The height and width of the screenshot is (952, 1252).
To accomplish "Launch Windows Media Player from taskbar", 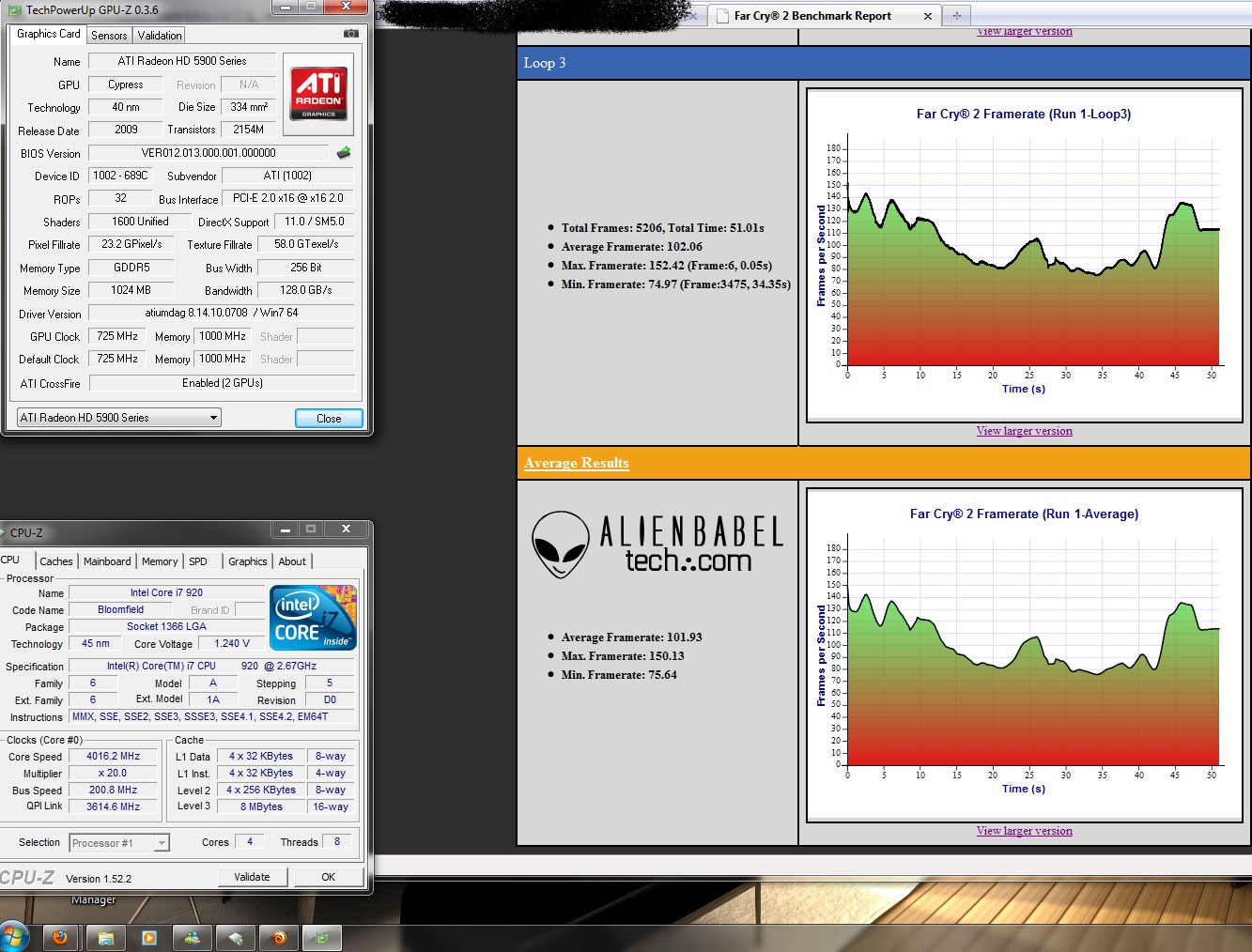I will [x=148, y=937].
